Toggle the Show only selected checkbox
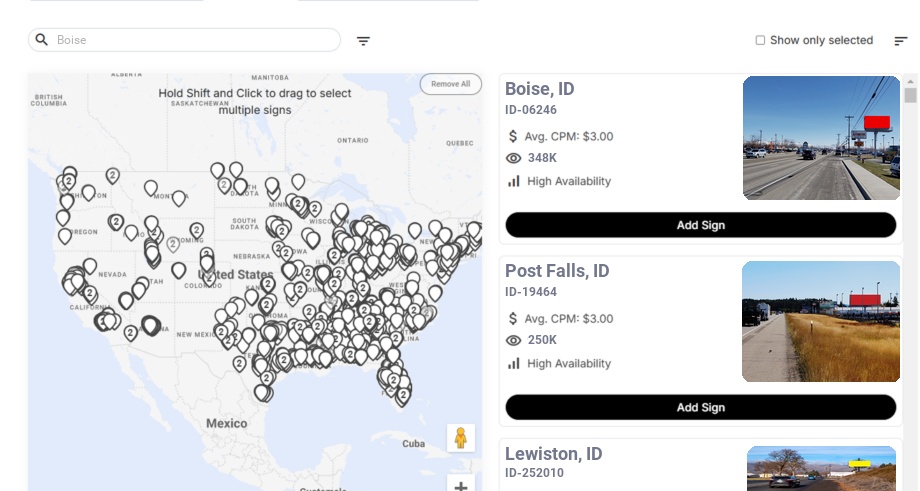920x491 pixels. (x=760, y=41)
